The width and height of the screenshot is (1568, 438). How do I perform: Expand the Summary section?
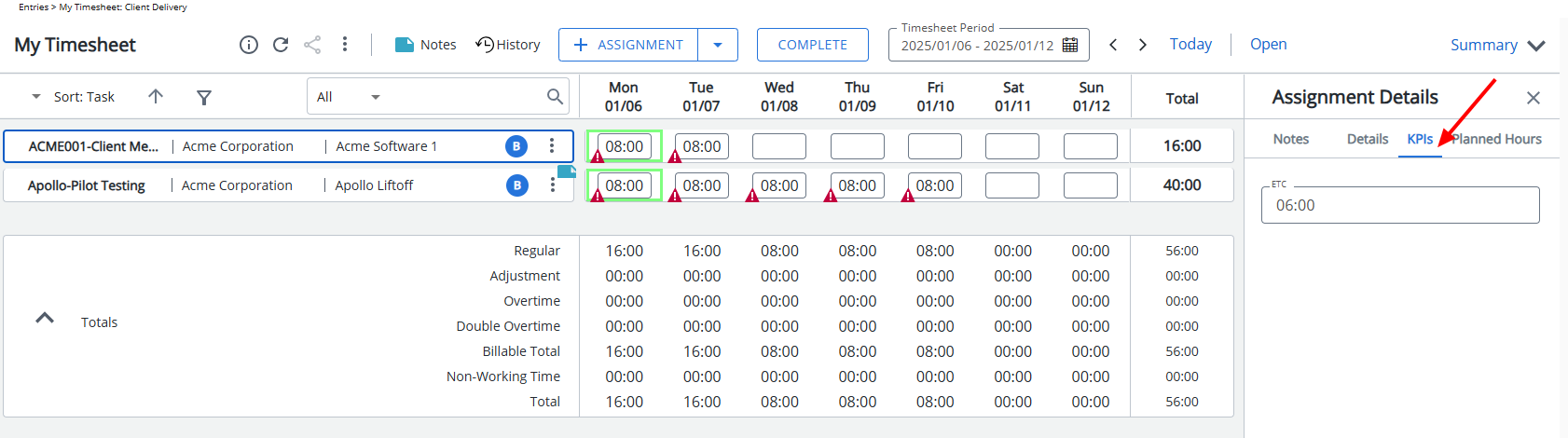1498,45
